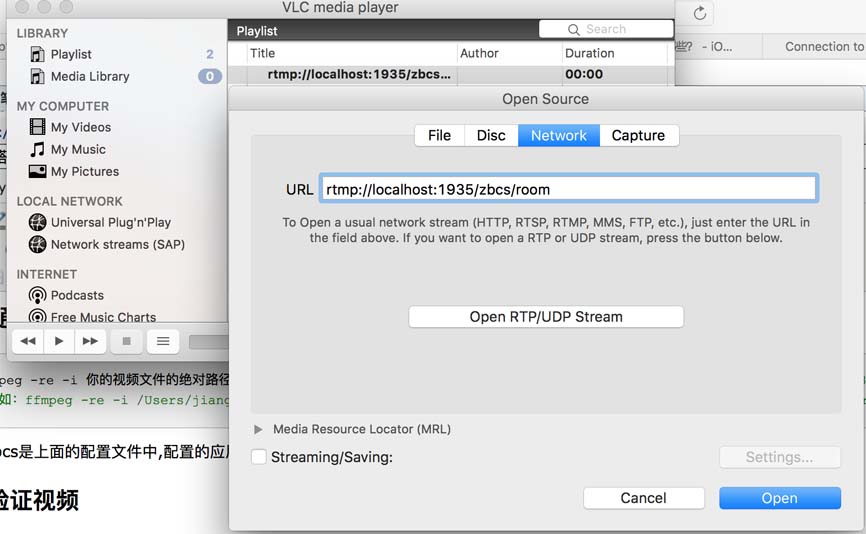Click the Previous (rewind) button

(x=28, y=341)
